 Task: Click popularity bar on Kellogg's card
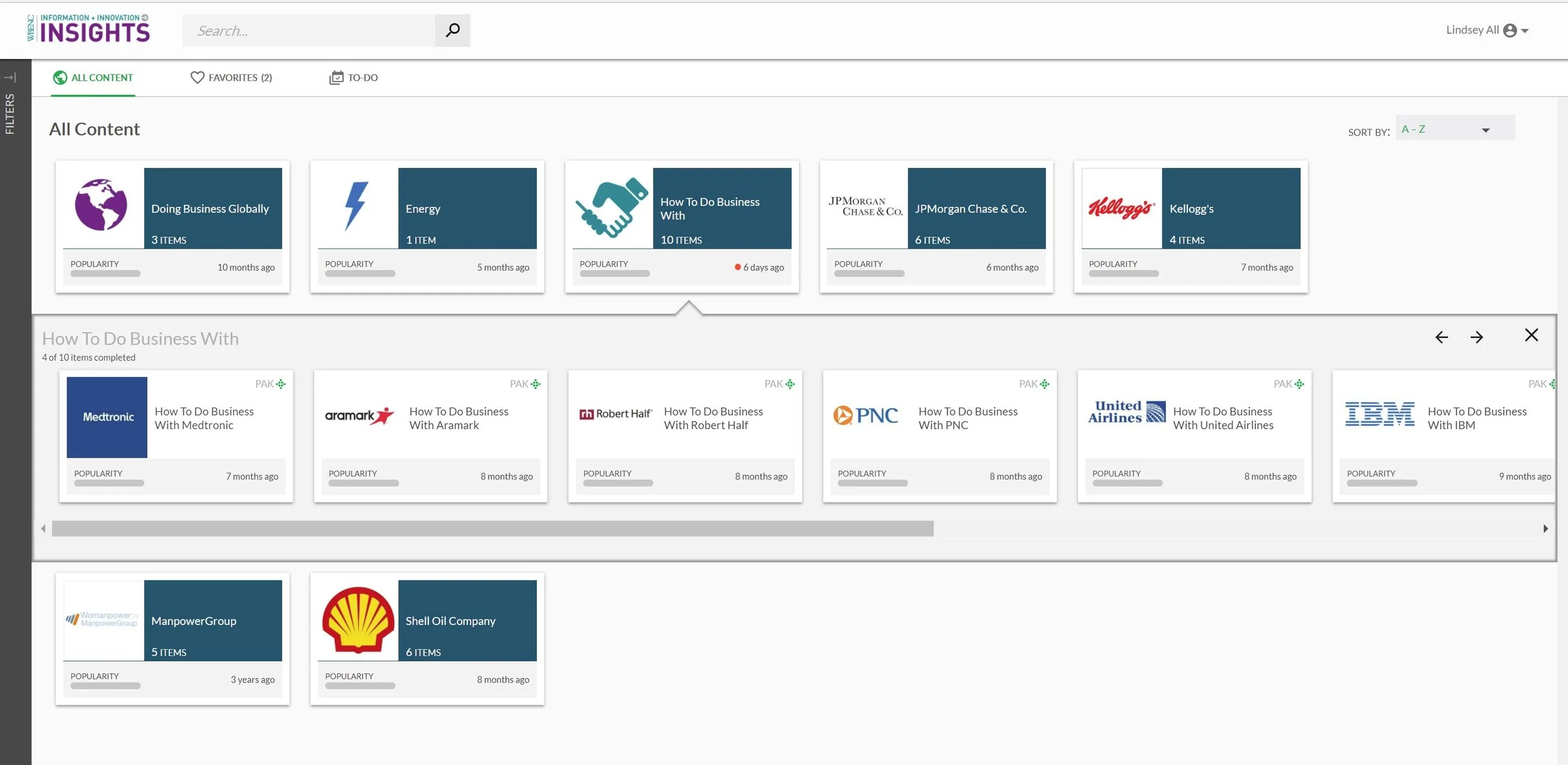1124,273
